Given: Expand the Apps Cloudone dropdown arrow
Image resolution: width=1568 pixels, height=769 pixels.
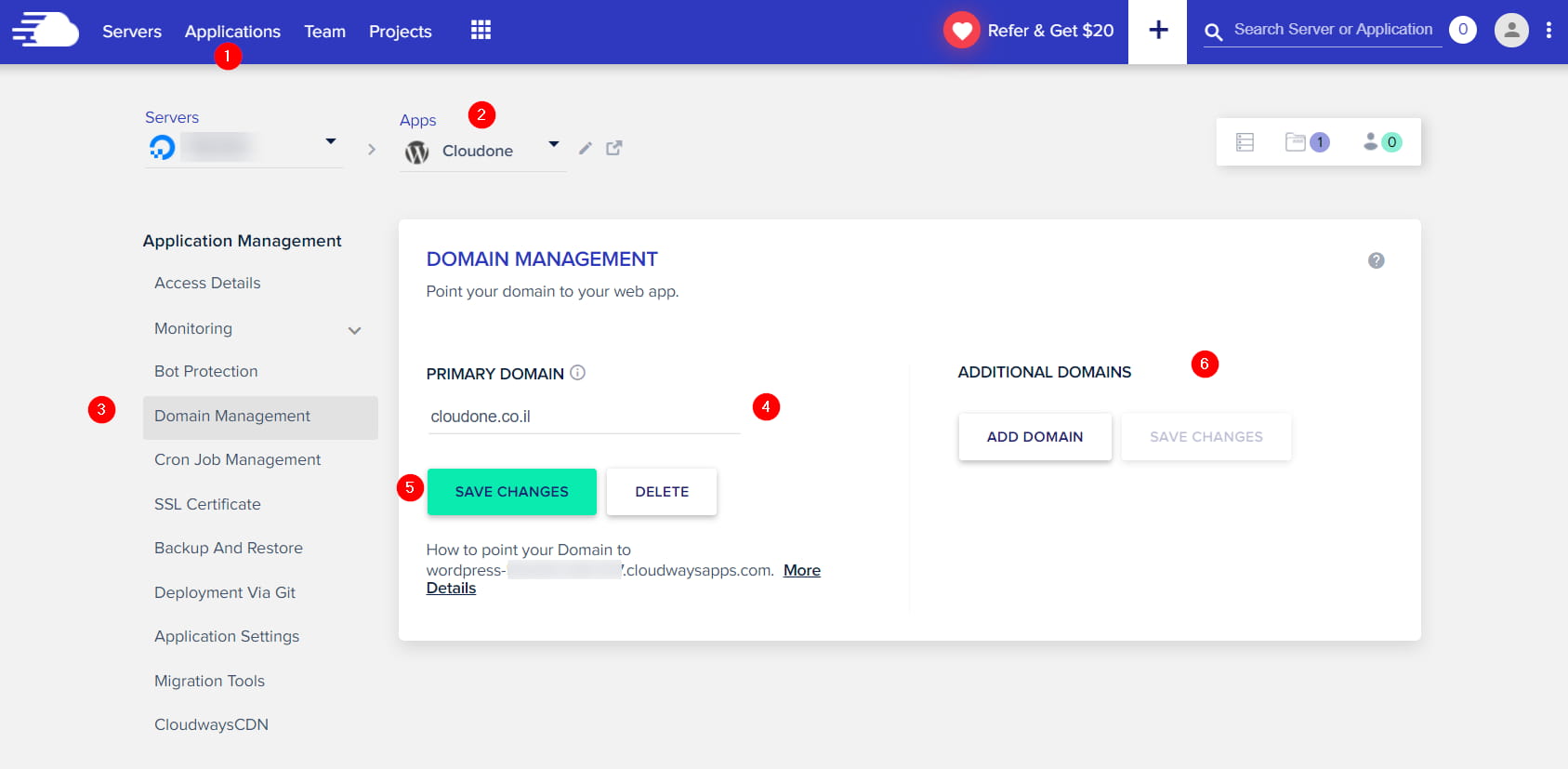Looking at the screenshot, I should [554, 144].
